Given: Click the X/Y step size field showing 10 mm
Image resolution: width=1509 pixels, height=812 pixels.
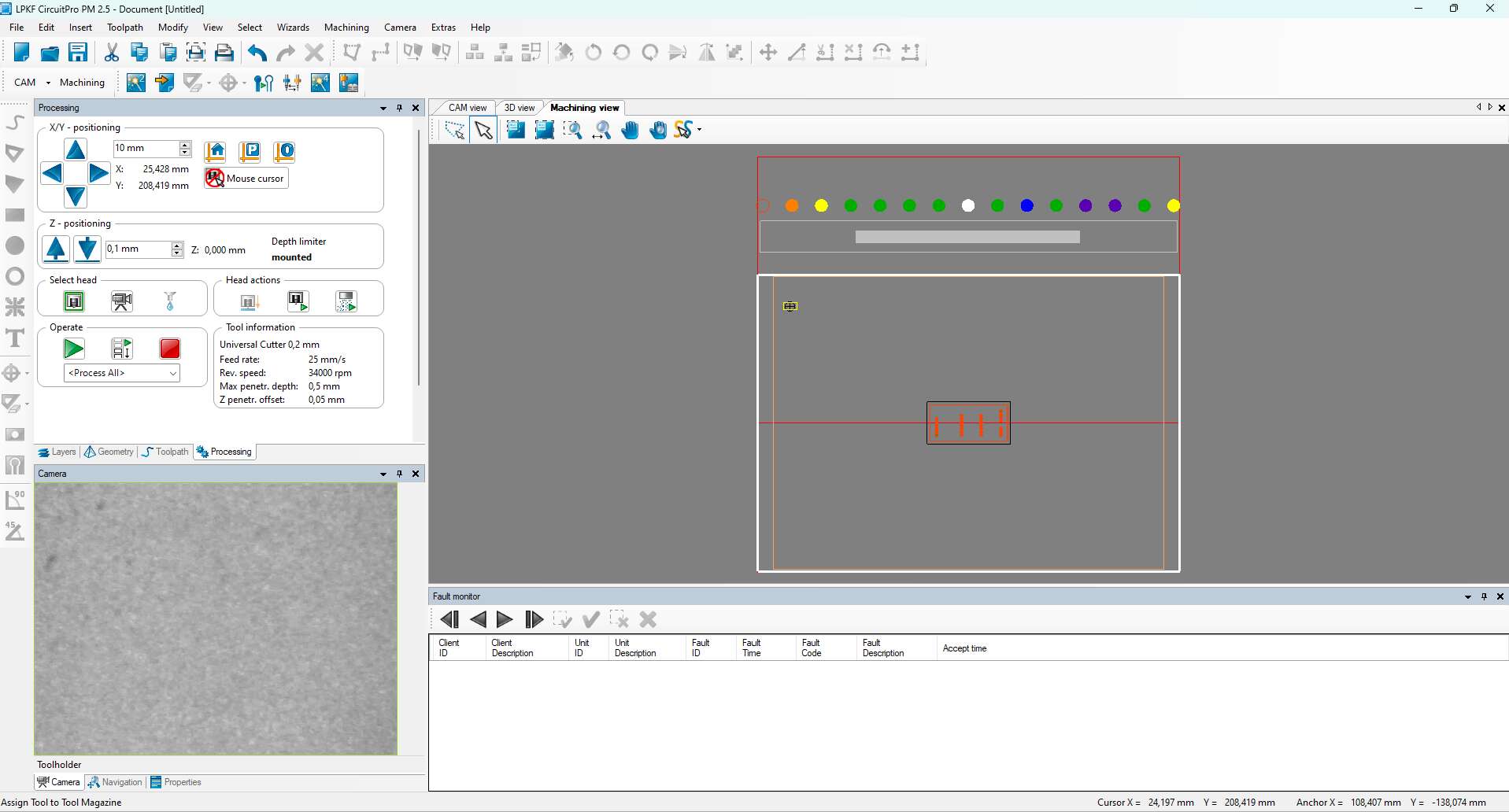Looking at the screenshot, I should [x=146, y=148].
